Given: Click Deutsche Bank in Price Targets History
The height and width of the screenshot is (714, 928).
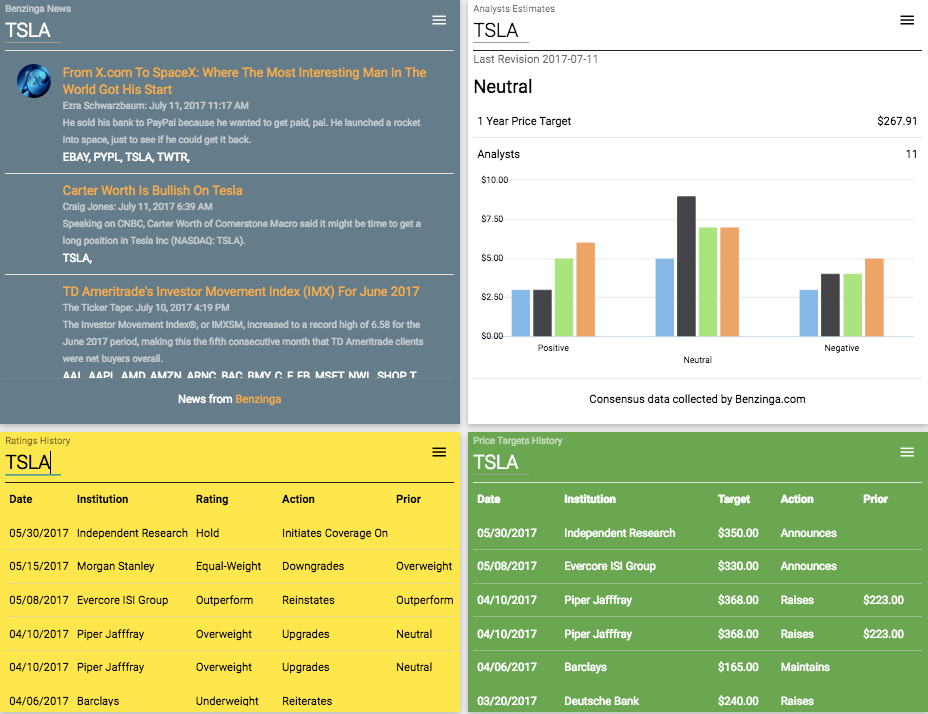Looking at the screenshot, I should point(601,701).
